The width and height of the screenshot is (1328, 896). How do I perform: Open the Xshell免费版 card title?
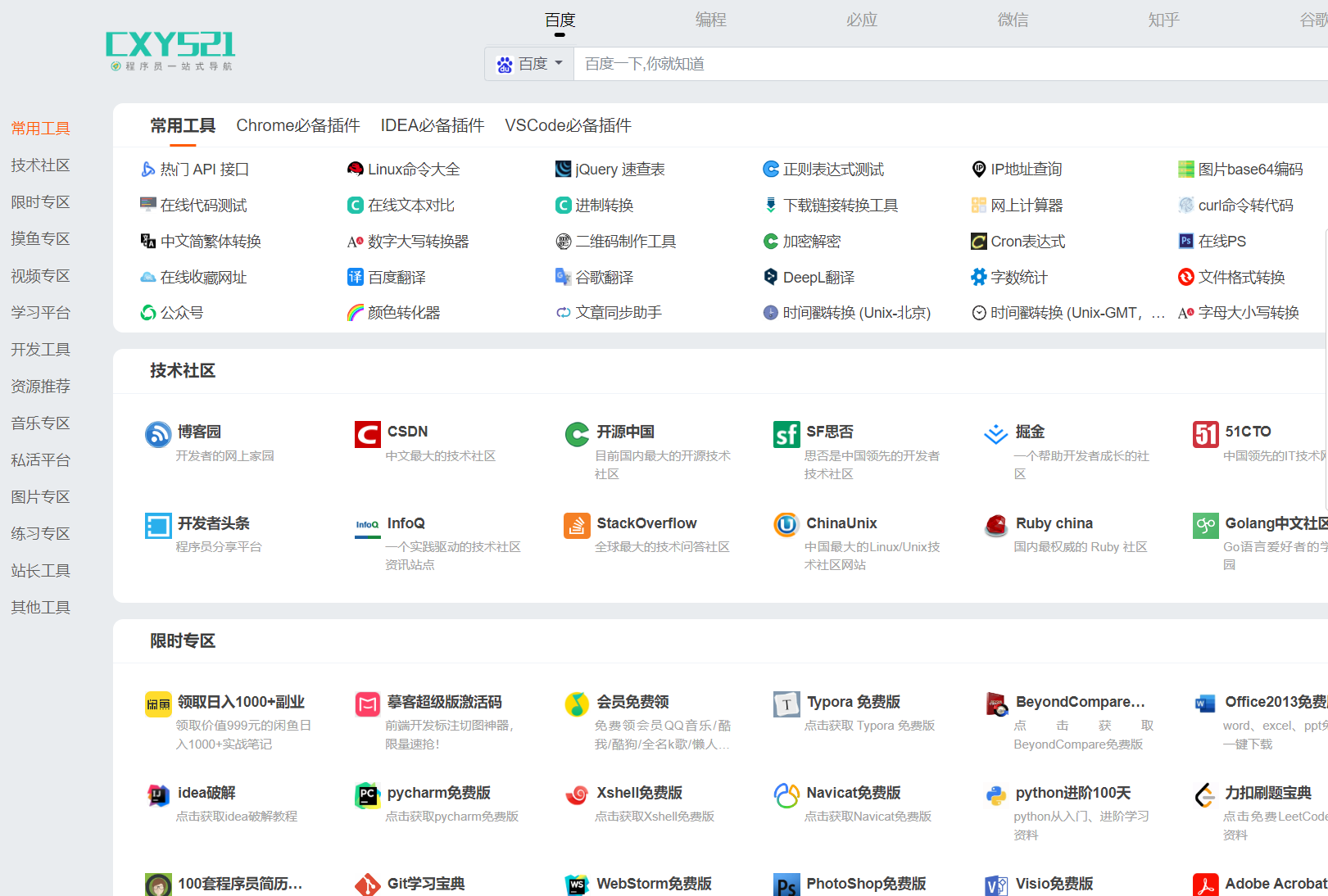pos(639,793)
